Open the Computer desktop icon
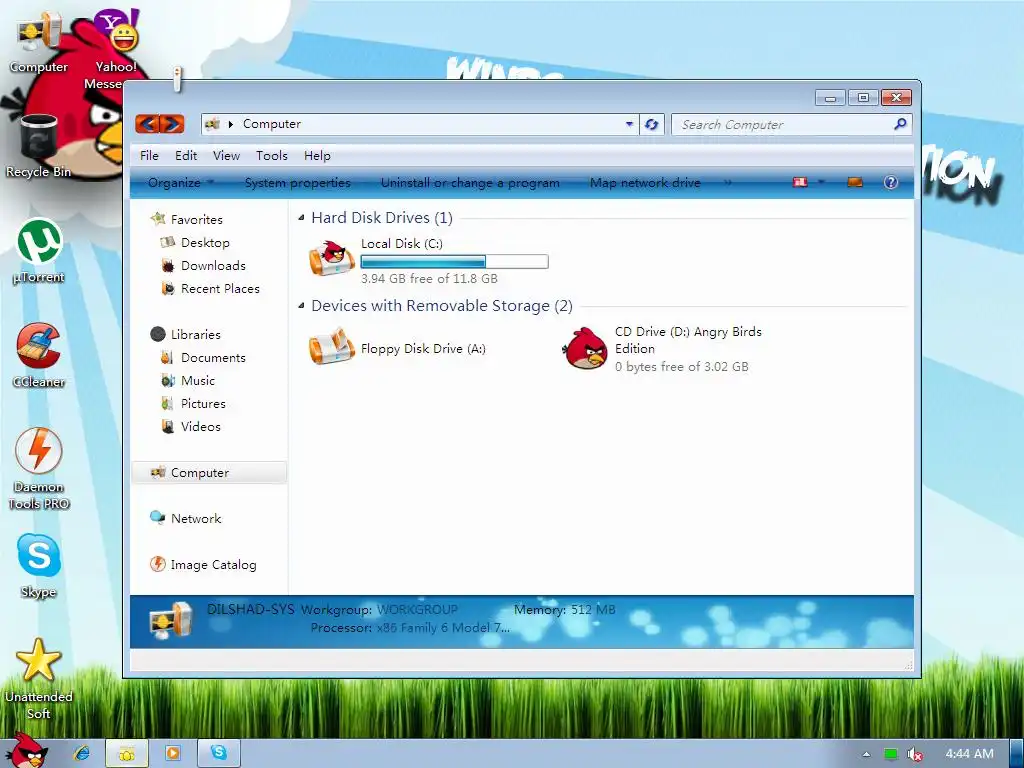1024x768 pixels. [39, 41]
